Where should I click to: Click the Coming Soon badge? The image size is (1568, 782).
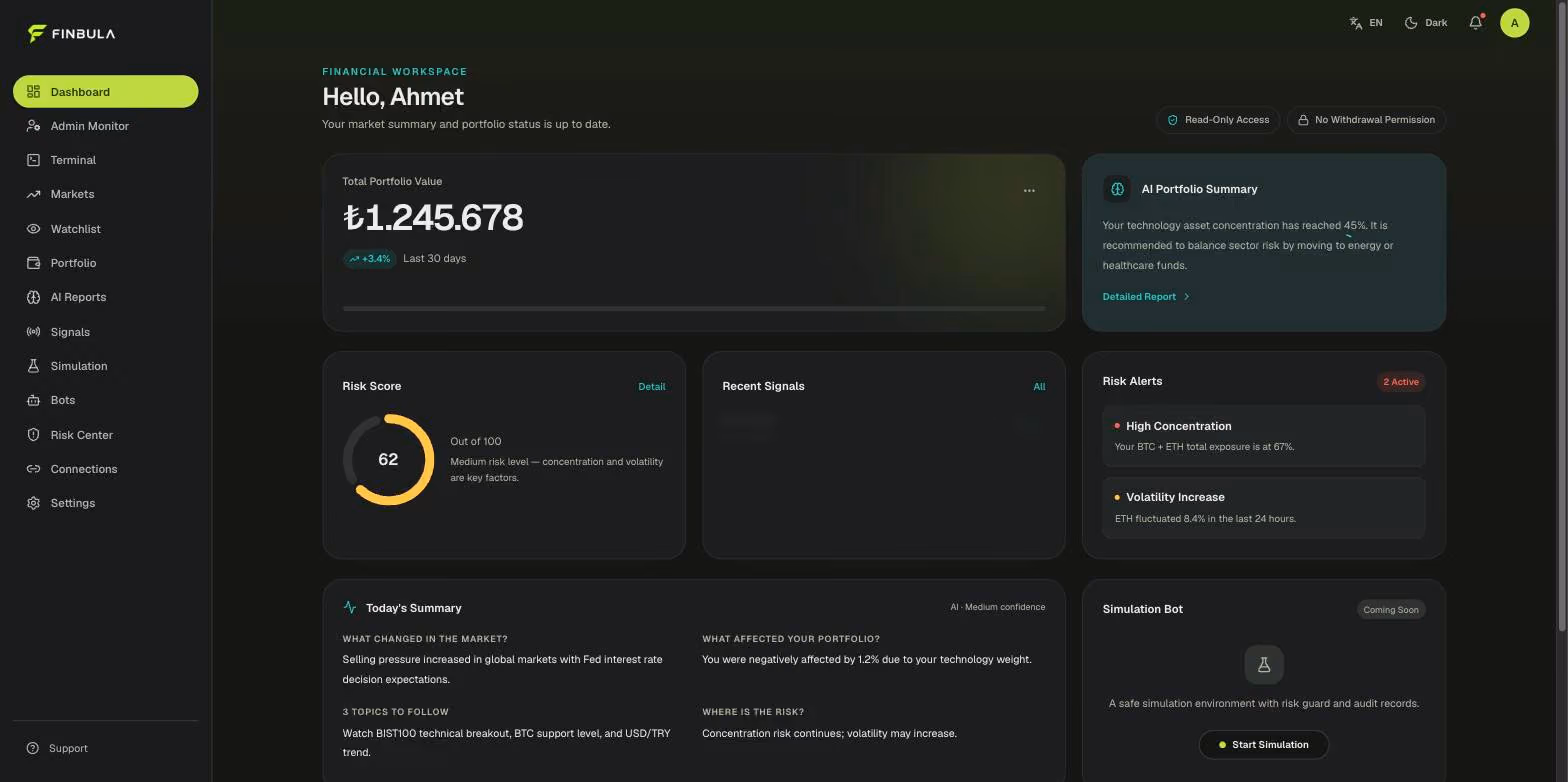pyautogui.click(x=1391, y=610)
